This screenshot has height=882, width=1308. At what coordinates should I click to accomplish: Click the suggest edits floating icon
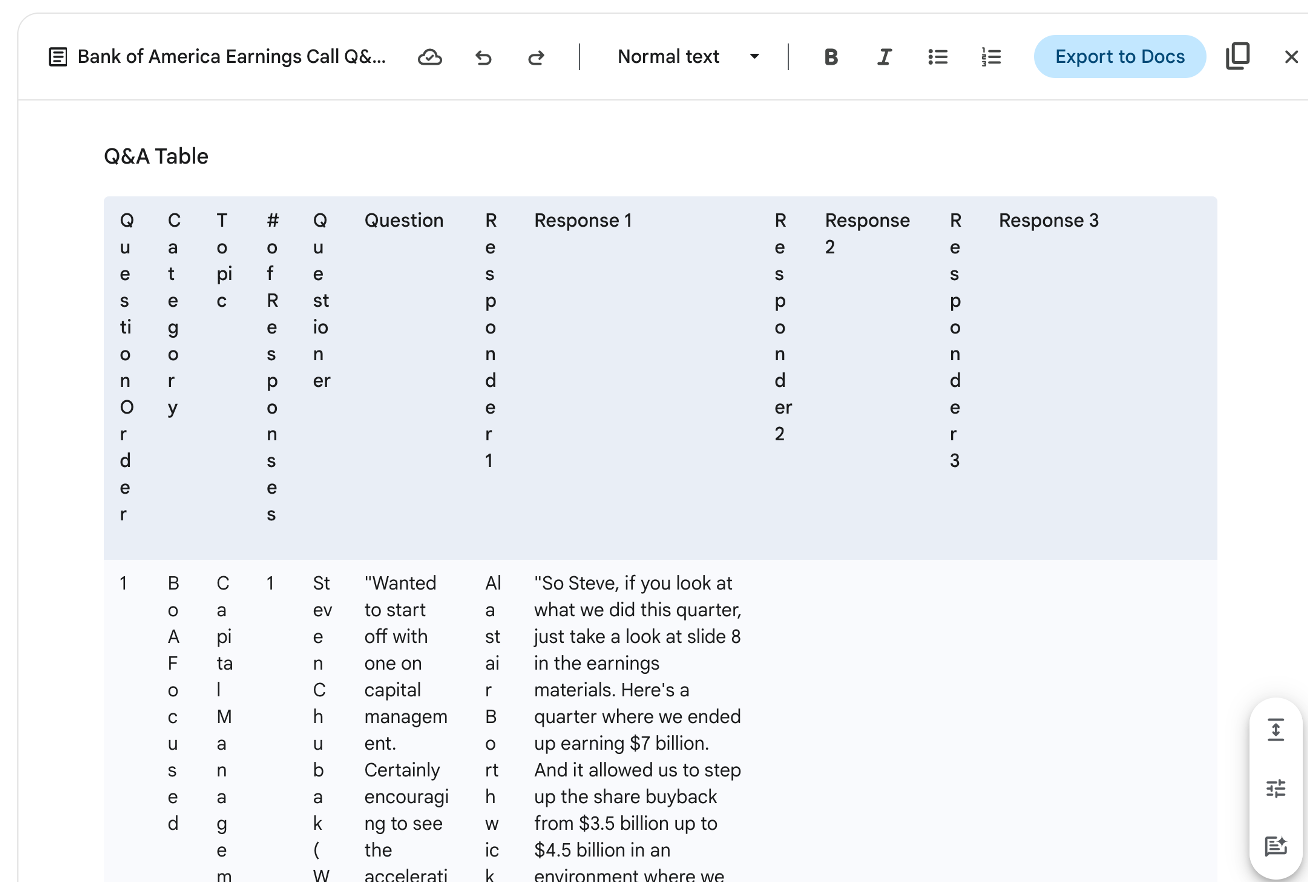click(1276, 846)
